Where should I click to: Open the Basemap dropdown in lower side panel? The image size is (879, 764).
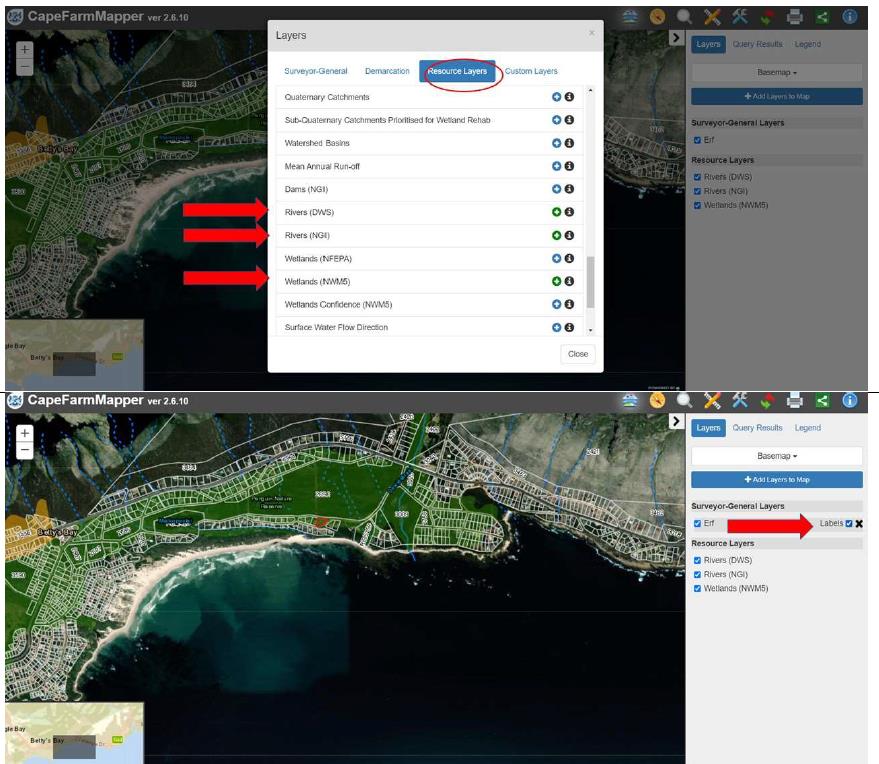pyautogui.click(x=776, y=455)
